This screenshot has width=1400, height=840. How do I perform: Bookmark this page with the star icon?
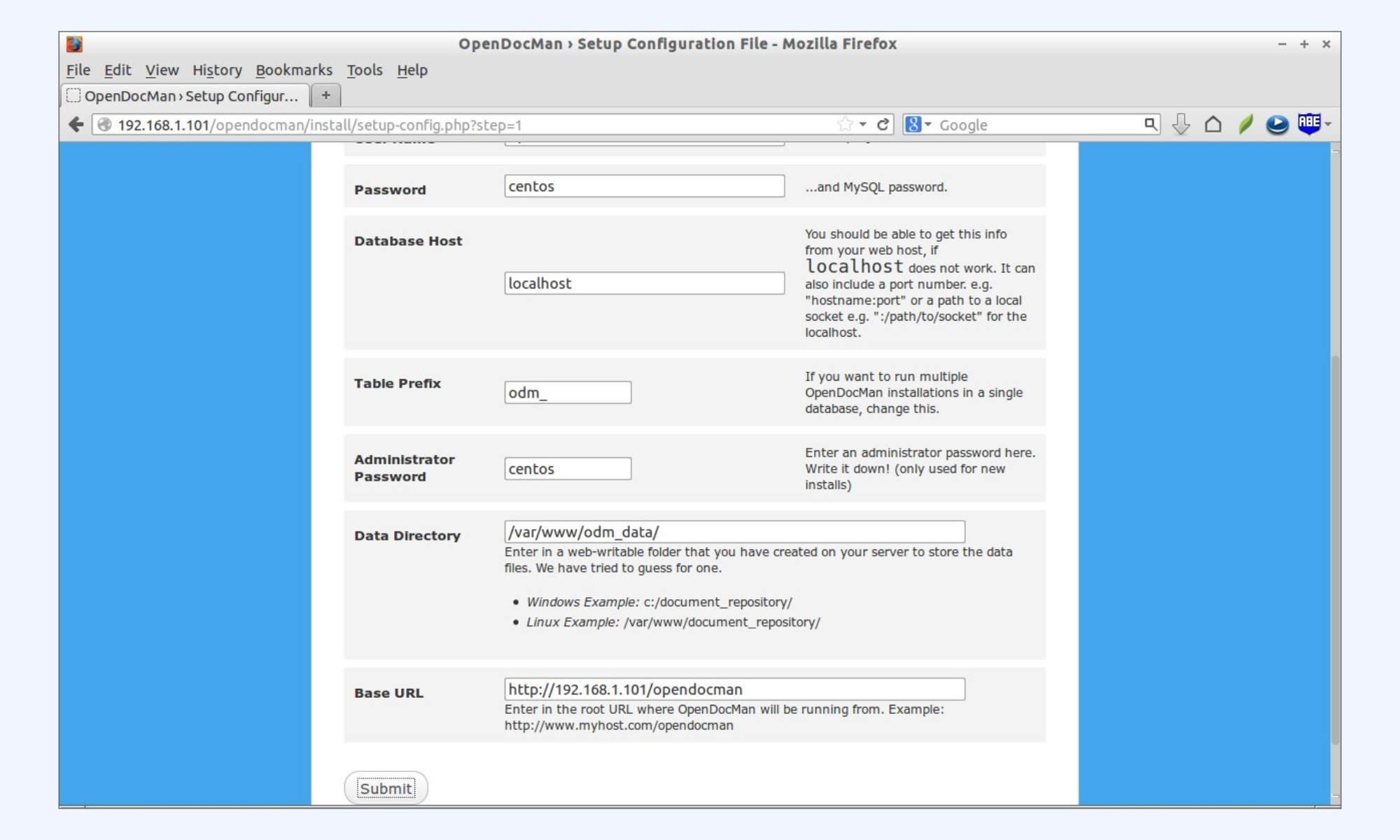coord(845,125)
